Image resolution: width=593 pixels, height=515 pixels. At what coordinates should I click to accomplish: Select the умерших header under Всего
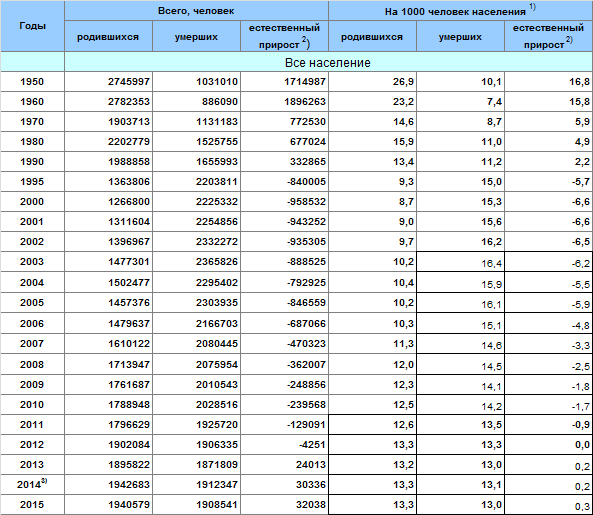(196, 37)
